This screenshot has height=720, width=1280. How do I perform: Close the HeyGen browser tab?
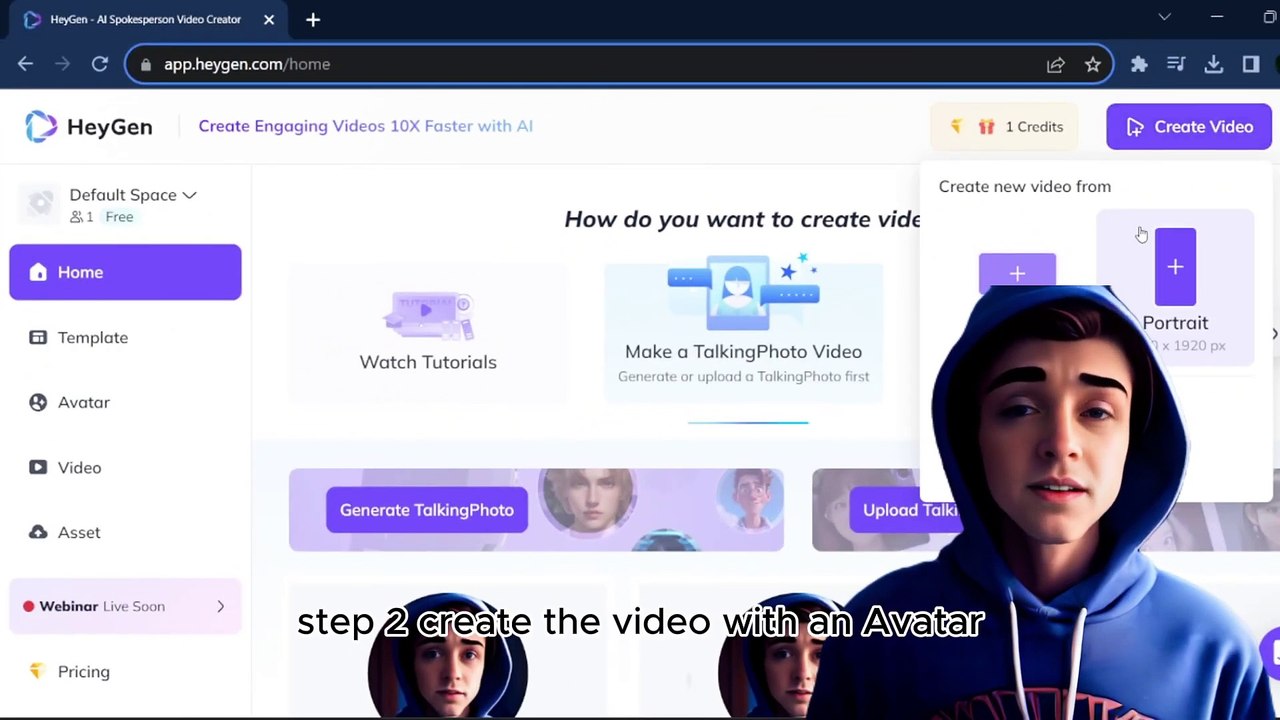[x=269, y=19]
